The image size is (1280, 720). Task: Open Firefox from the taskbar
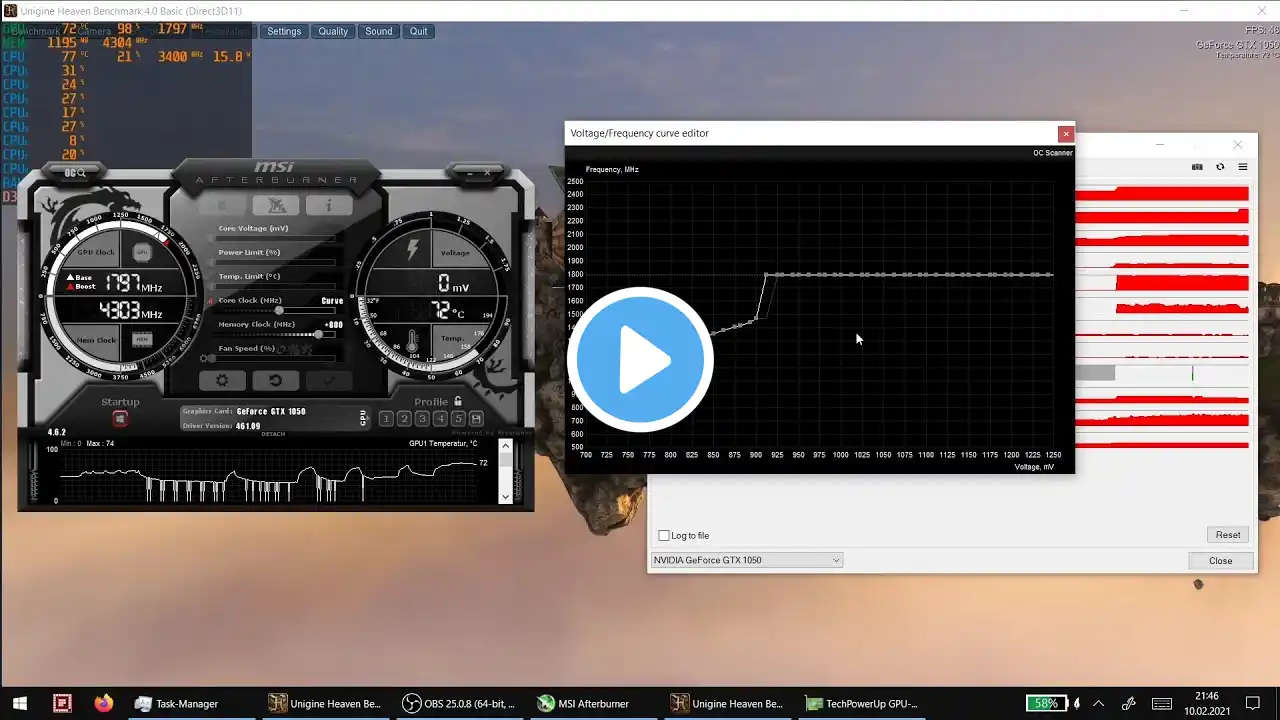tap(104, 703)
